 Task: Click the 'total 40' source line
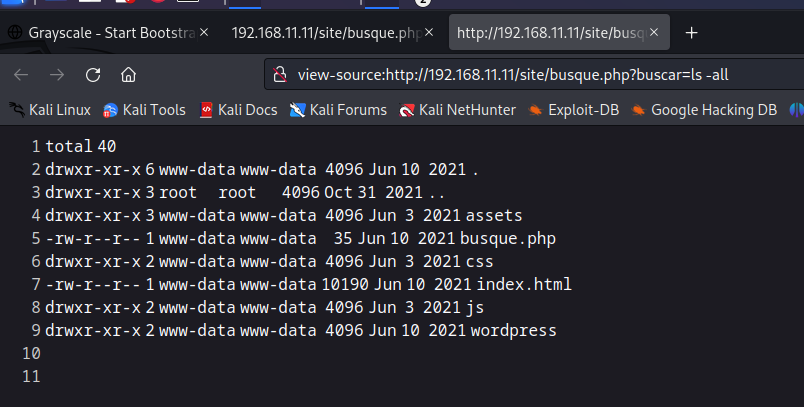click(x=81, y=147)
